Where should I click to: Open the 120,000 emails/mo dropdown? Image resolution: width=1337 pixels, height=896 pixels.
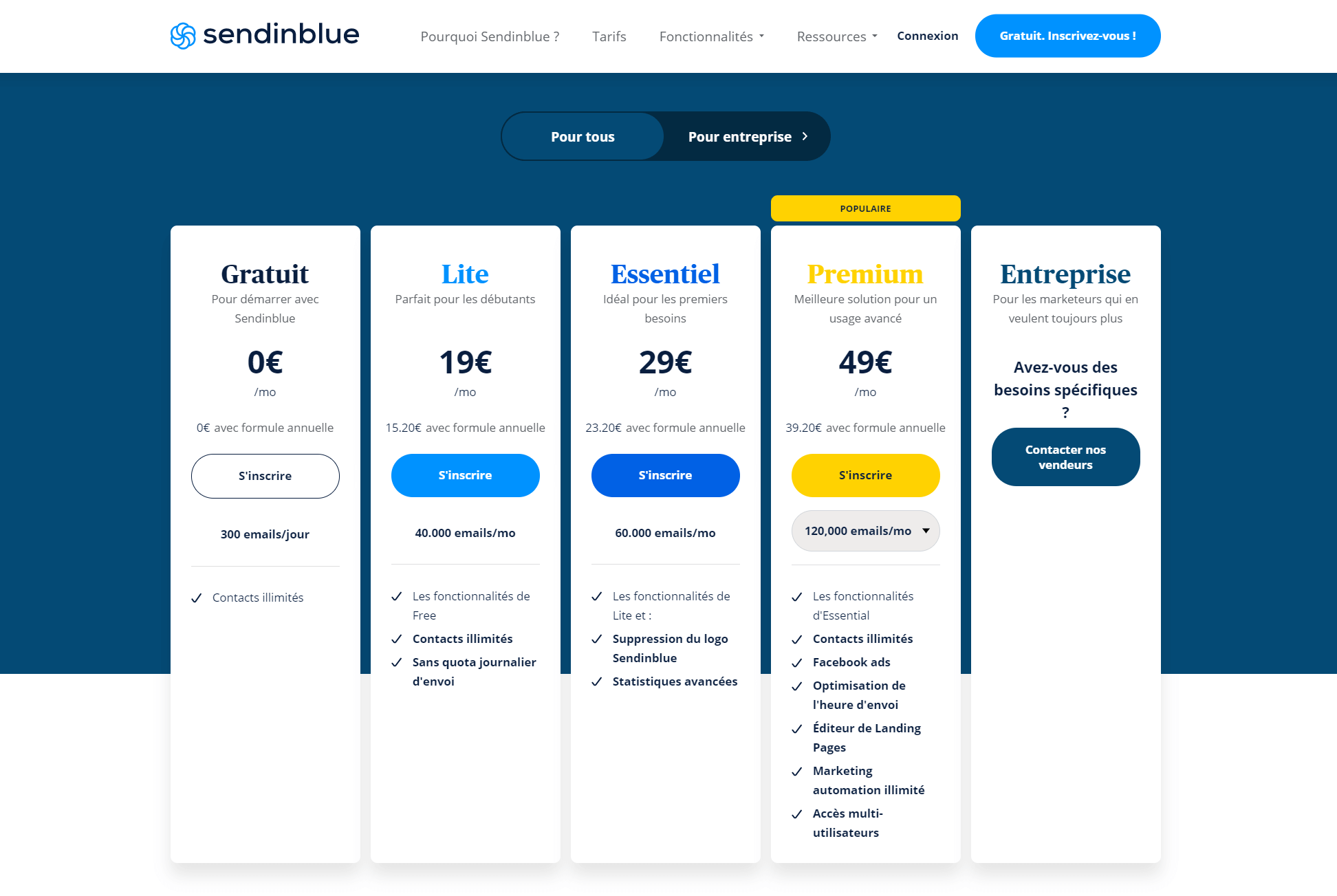pyautogui.click(x=865, y=531)
